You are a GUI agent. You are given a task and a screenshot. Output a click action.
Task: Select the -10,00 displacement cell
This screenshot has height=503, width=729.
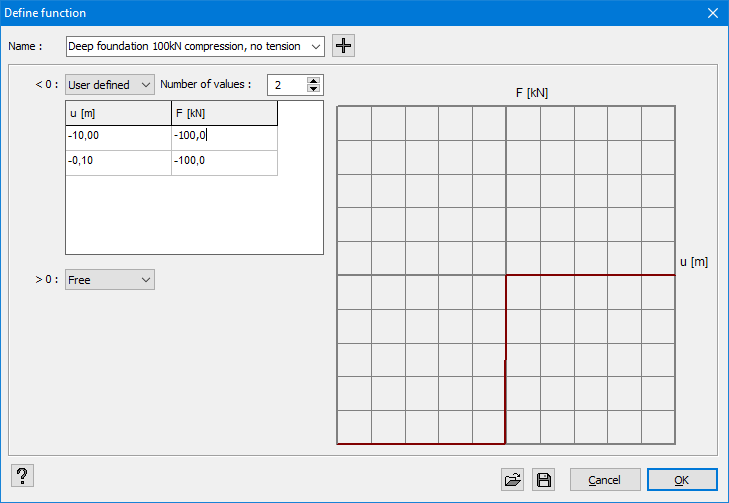tap(118, 136)
